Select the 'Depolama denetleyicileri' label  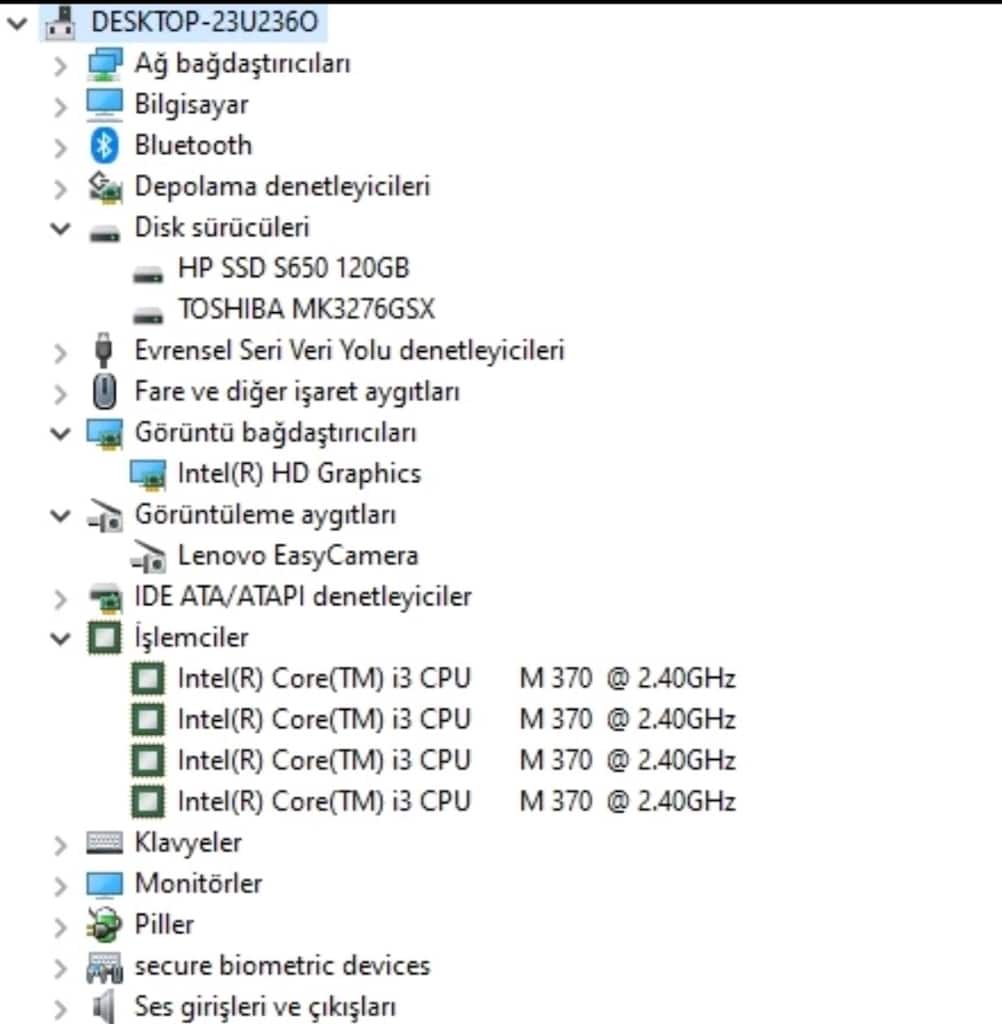coord(282,187)
